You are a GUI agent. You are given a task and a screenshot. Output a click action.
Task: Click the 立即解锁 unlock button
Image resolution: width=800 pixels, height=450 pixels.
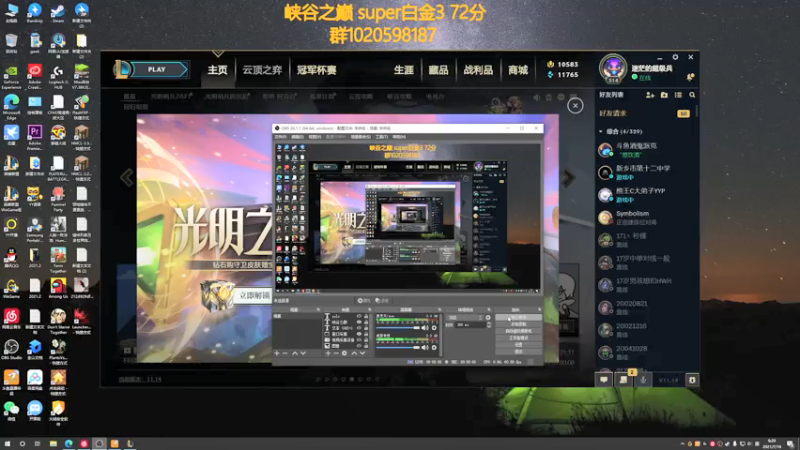point(254,295)
